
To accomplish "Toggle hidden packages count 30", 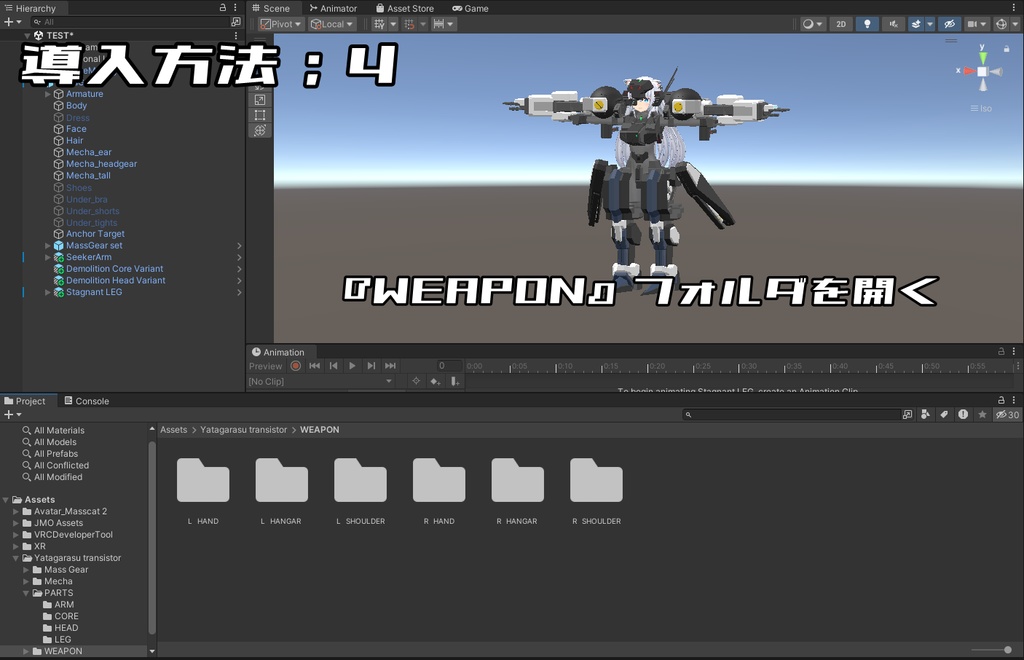I will click(x=1007, y=415).
